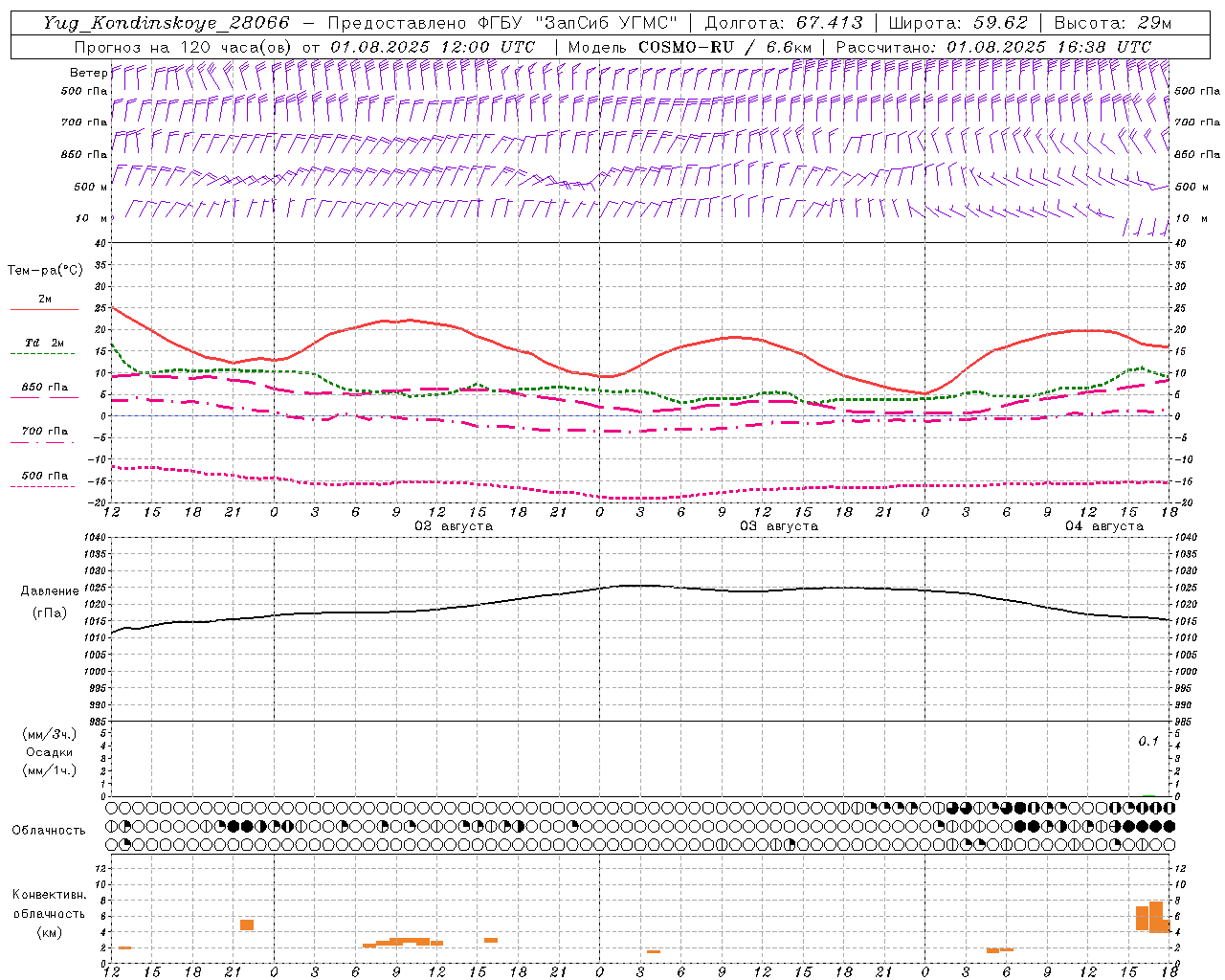This screenshot has width=1225, height=980.
Task: Click the 700 гПа temperature legend entry
Action: pyautogui.click(x=45, y=434)
